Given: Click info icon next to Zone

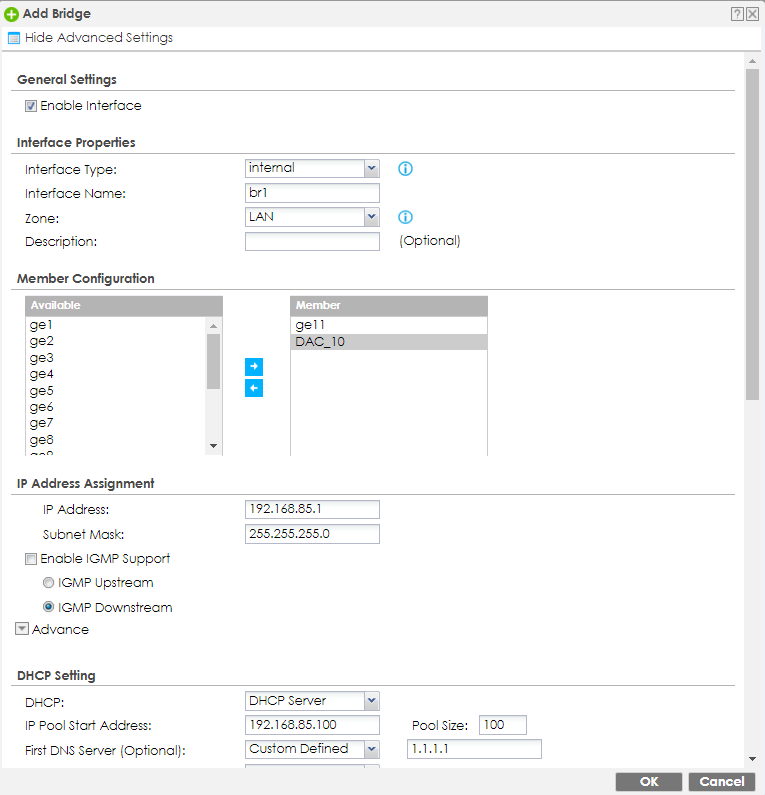Looking at the screenshot, I should (x=405, y=217).
